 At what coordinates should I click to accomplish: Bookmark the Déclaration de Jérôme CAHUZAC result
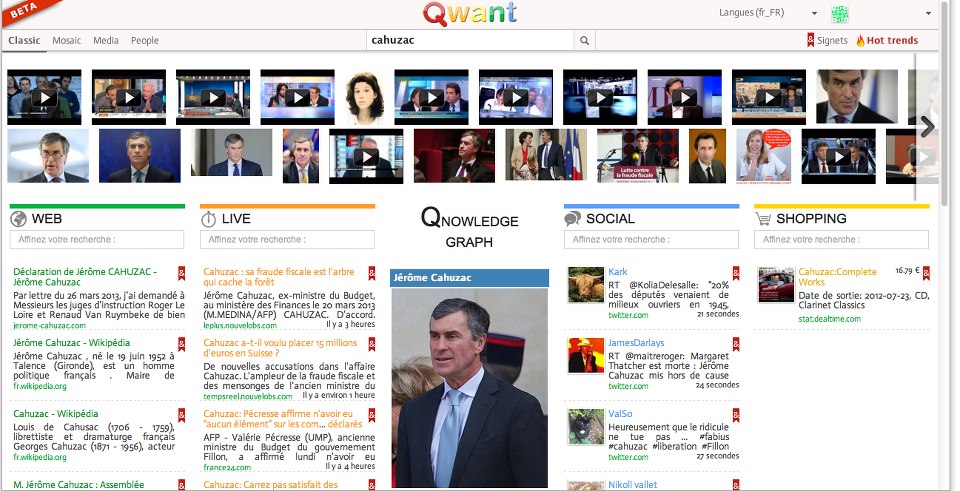tap(182, 272)
